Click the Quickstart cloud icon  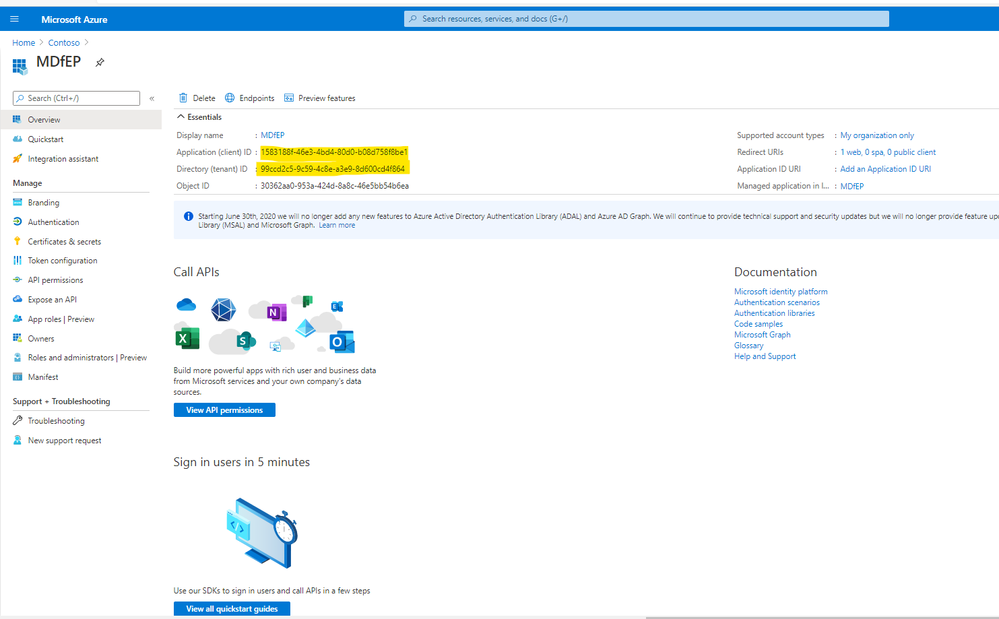[17, 139]
